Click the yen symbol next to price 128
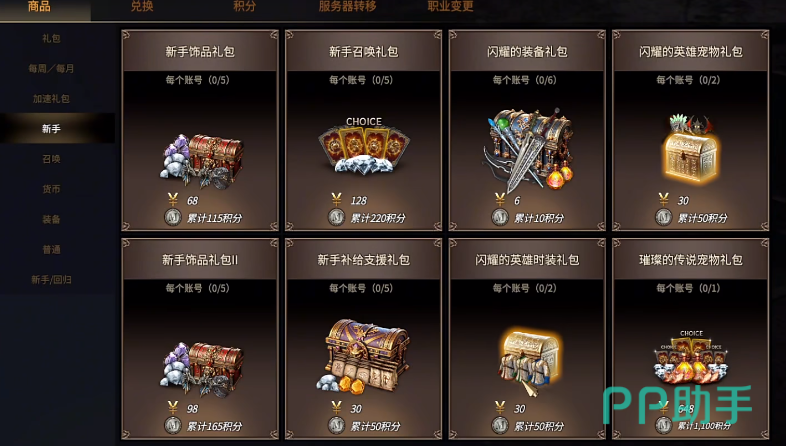786x446 pixels. point(336,200)
